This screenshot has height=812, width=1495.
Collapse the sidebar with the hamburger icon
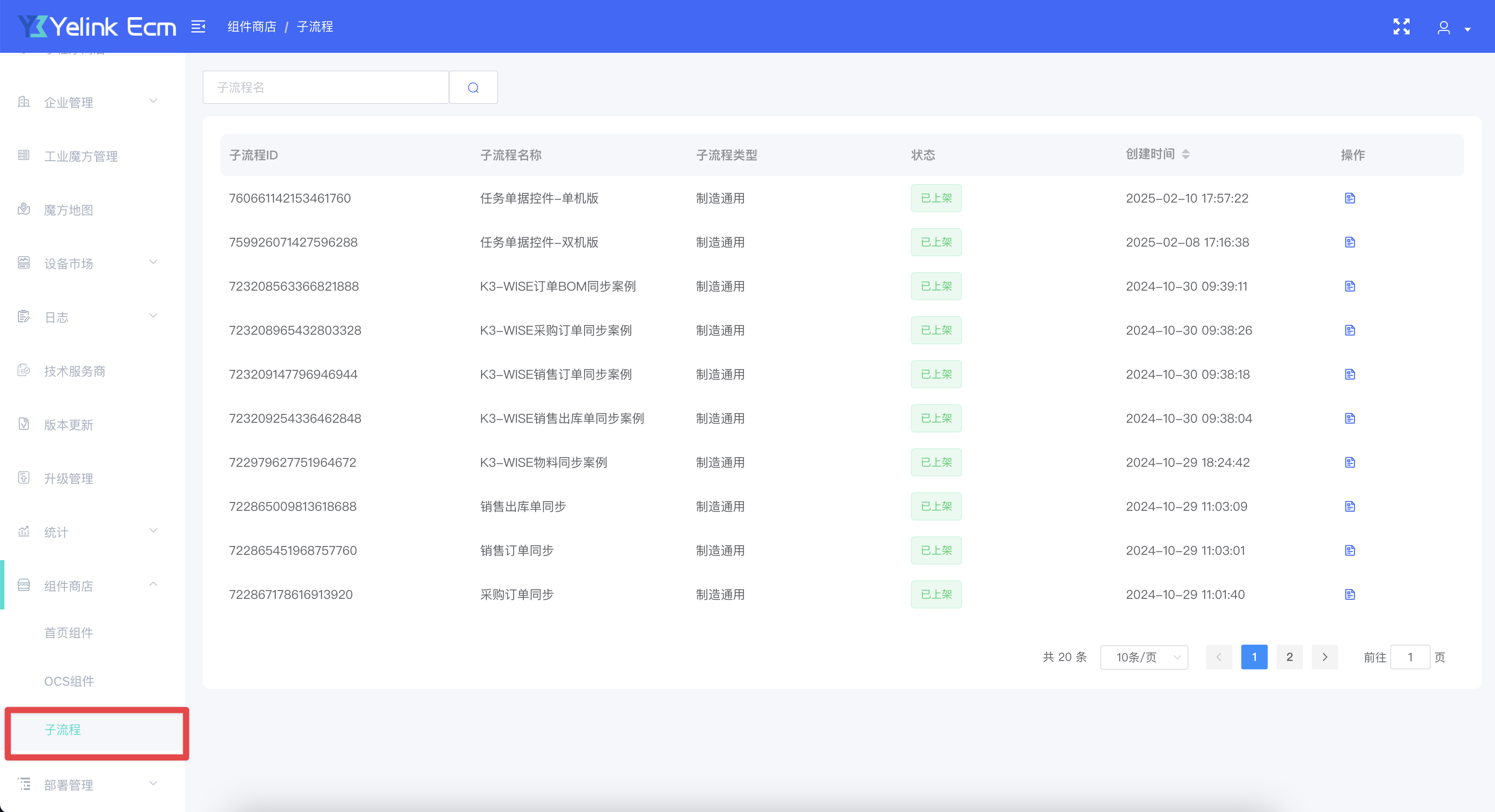tap(198, 26)
